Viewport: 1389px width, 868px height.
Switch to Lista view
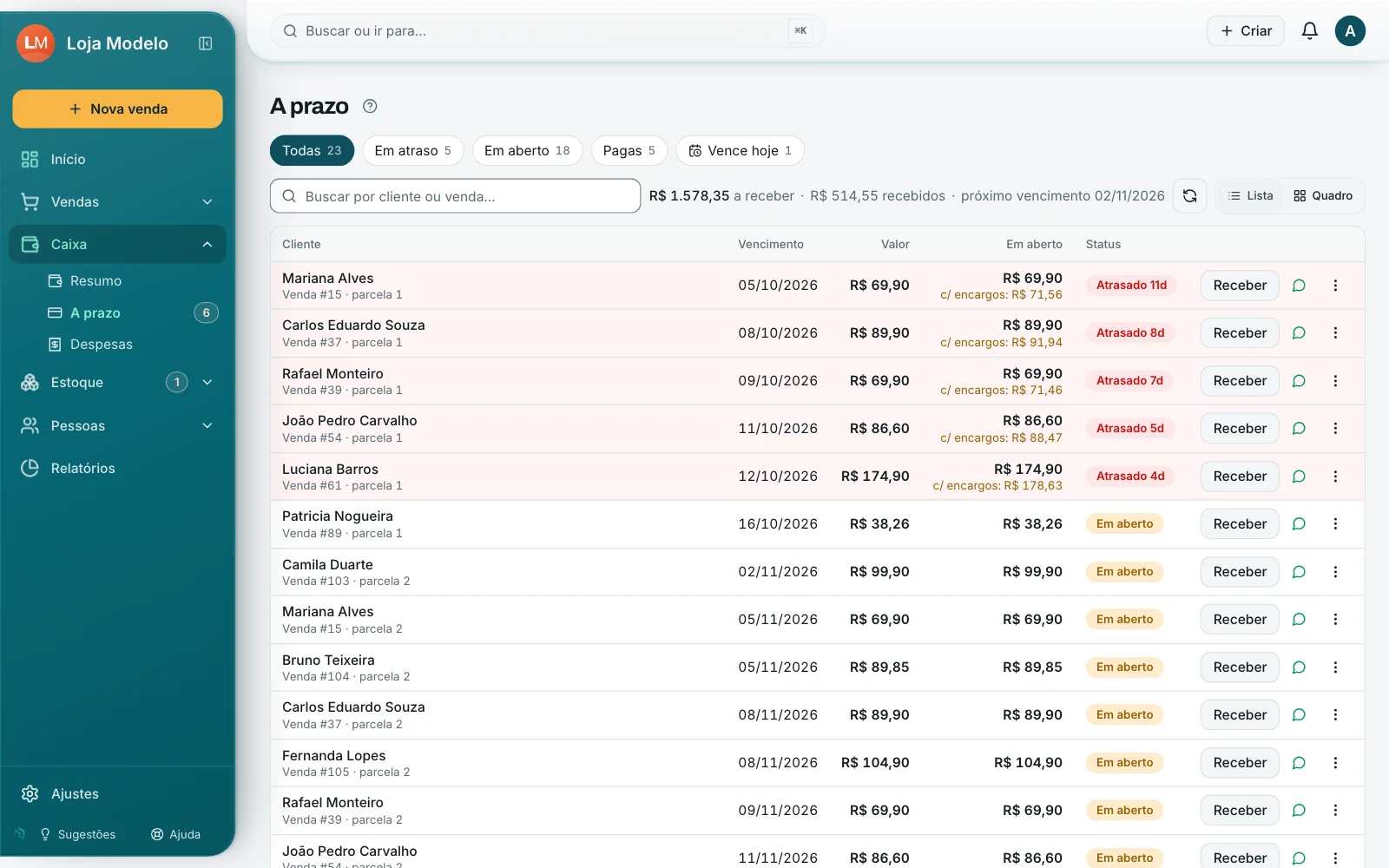pos(1251,196)
